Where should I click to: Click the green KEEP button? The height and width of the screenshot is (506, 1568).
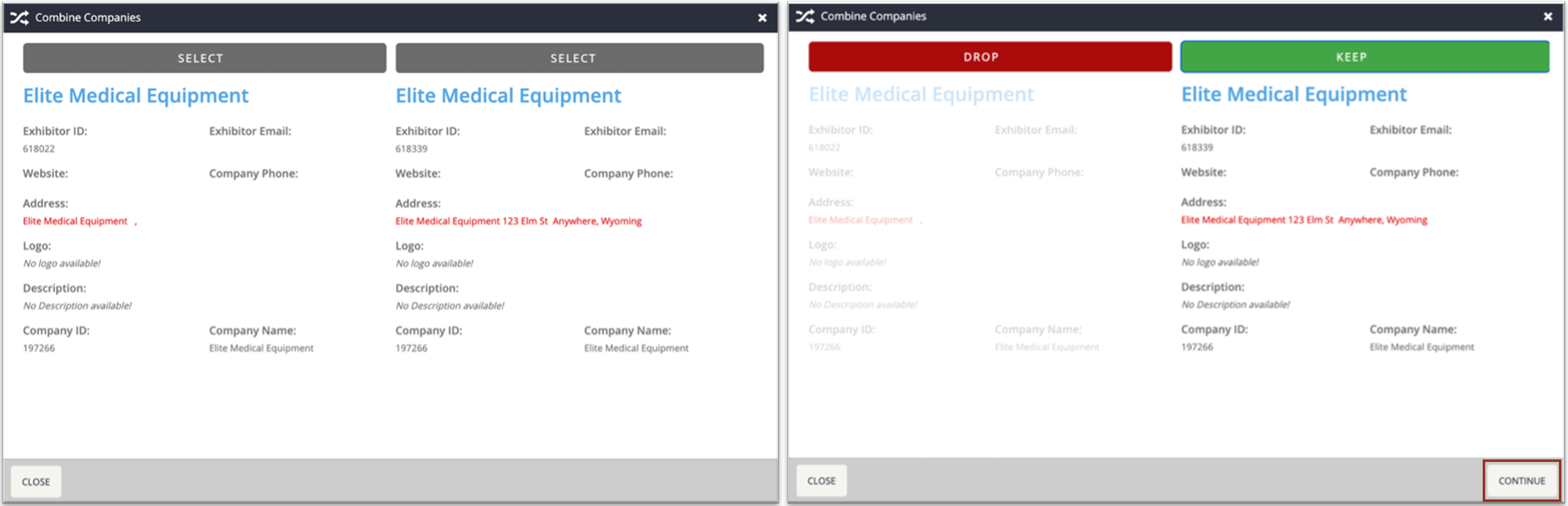(1365, 56)
